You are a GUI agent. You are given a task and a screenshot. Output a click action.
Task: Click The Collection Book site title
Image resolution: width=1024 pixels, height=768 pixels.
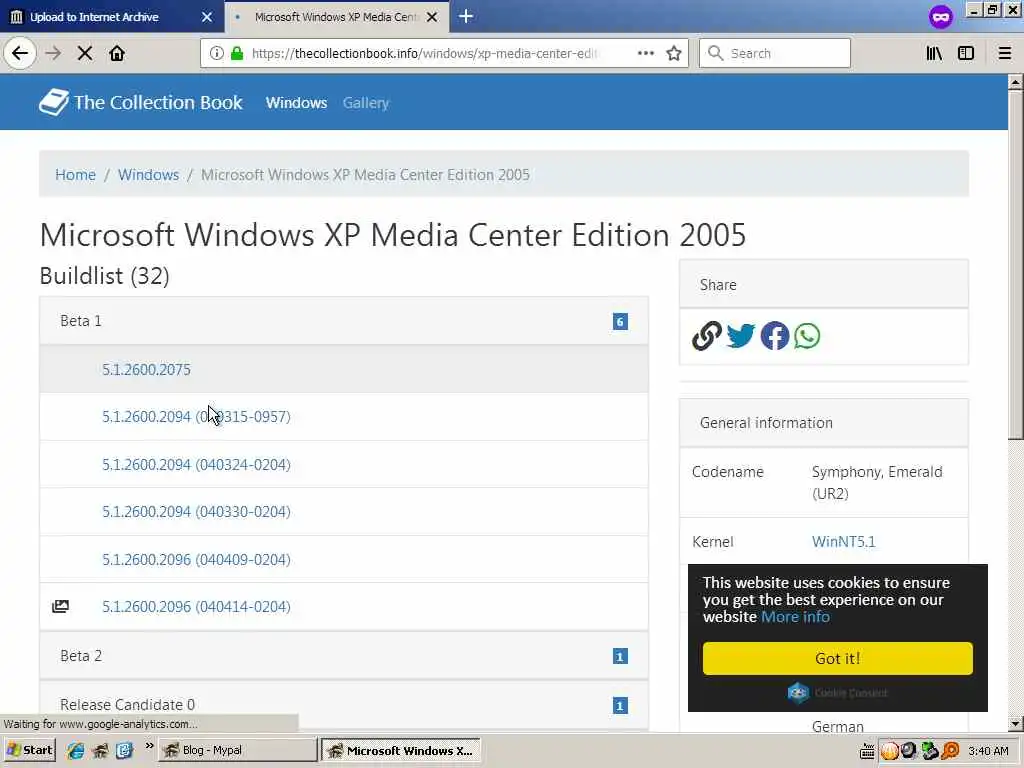point(158,103)
